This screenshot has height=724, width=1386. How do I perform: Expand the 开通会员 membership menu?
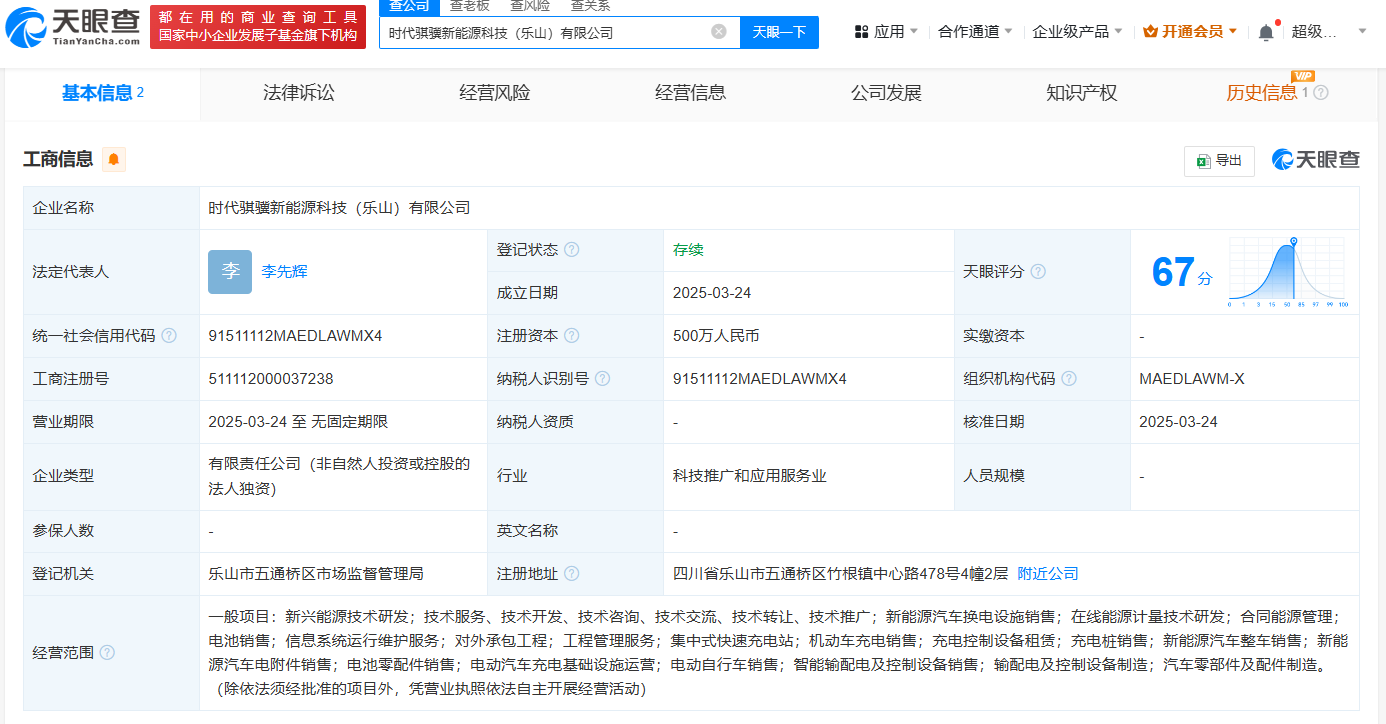pos(1190,32)
